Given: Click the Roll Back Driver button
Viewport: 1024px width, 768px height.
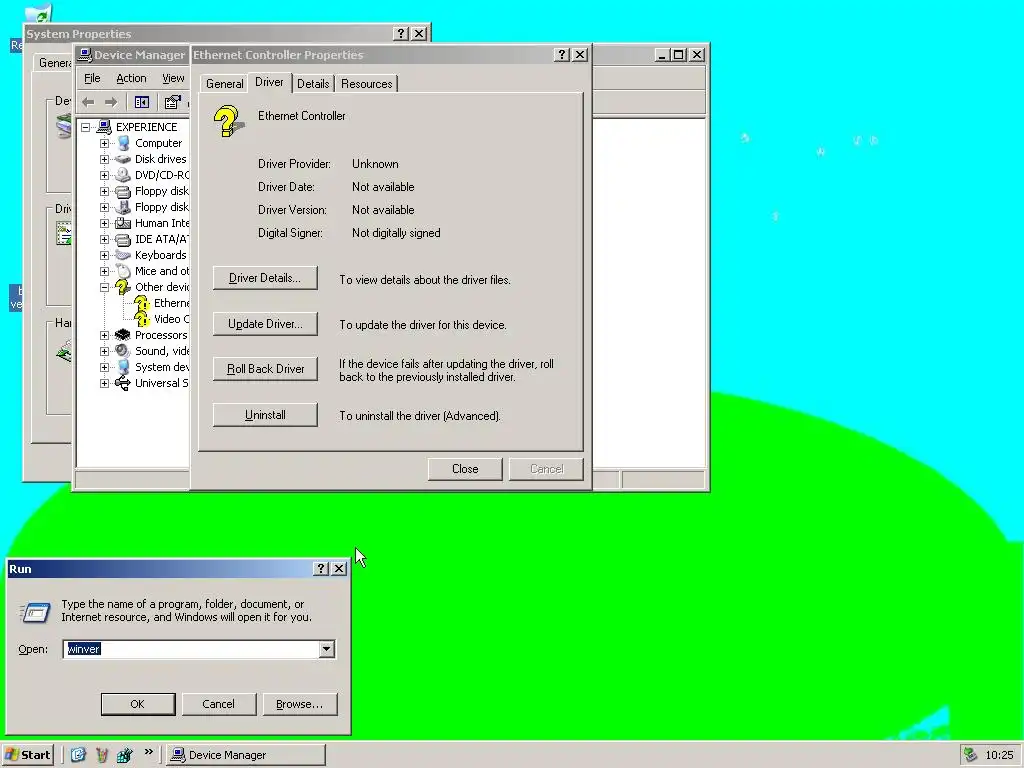Looking at the screenshot, I should click(x=265, y=369).
